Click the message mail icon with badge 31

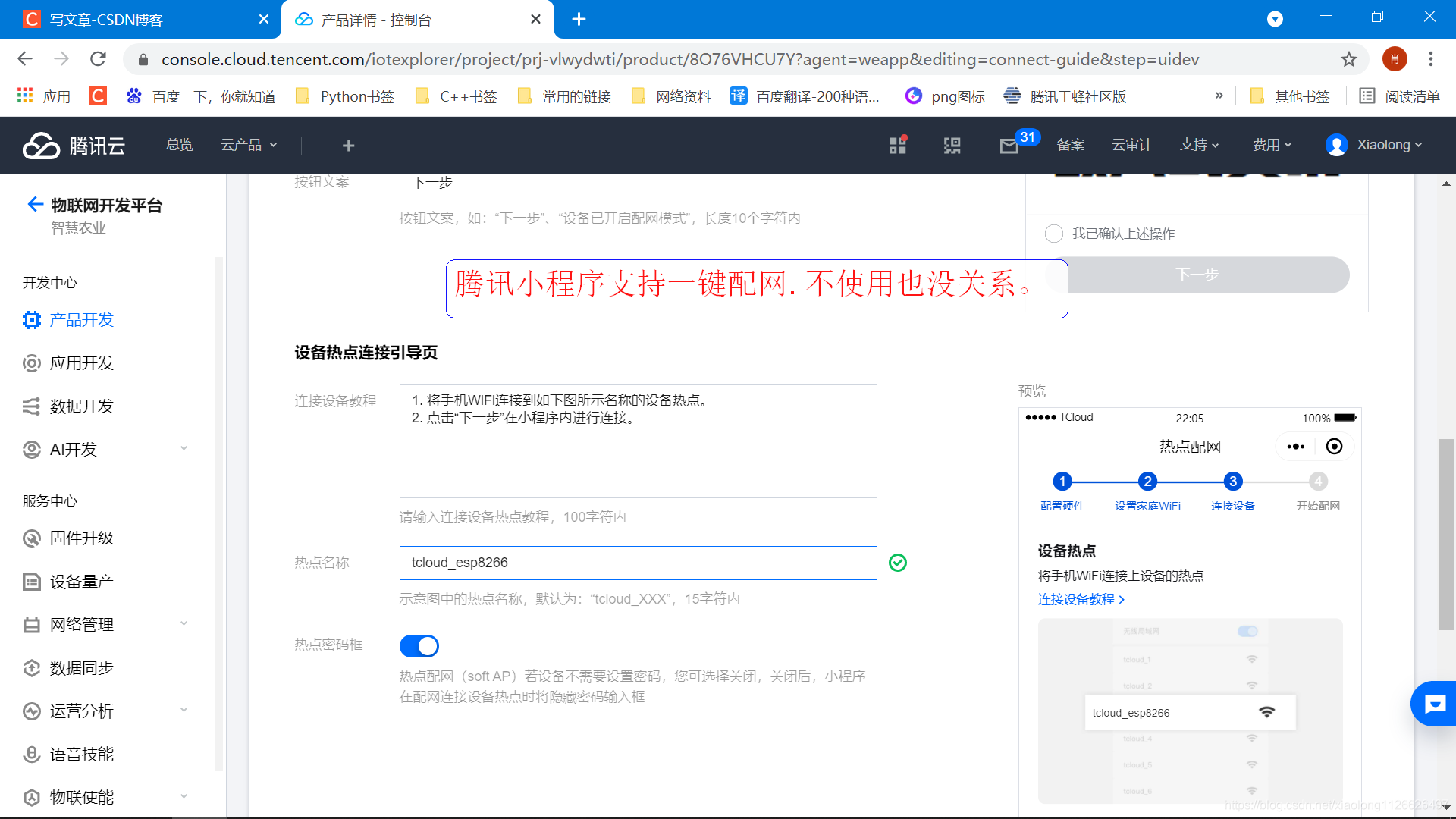pyautogui.click(x=1009, y=146)
